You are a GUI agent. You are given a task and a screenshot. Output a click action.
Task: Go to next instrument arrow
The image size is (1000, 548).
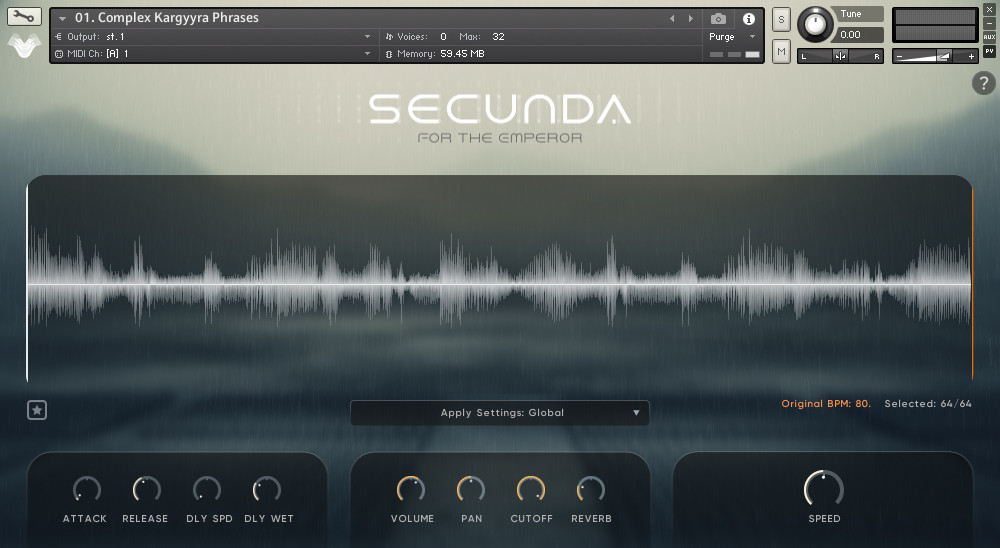pyautogui.click(x=691, y=19)
